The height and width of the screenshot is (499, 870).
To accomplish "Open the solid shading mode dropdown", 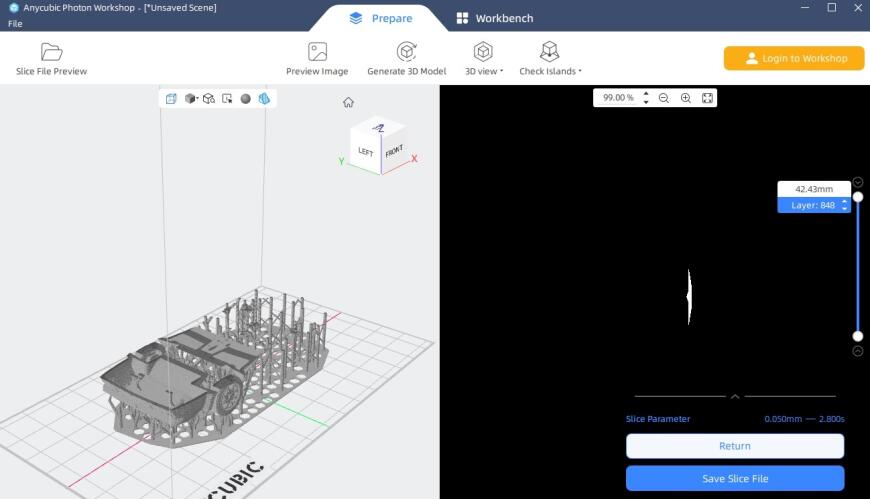I will pos(191,99).
